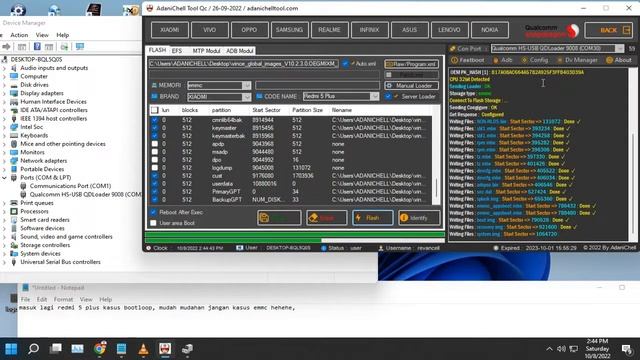Click the AdaniChell tool taskbar icon

point(165,349)
